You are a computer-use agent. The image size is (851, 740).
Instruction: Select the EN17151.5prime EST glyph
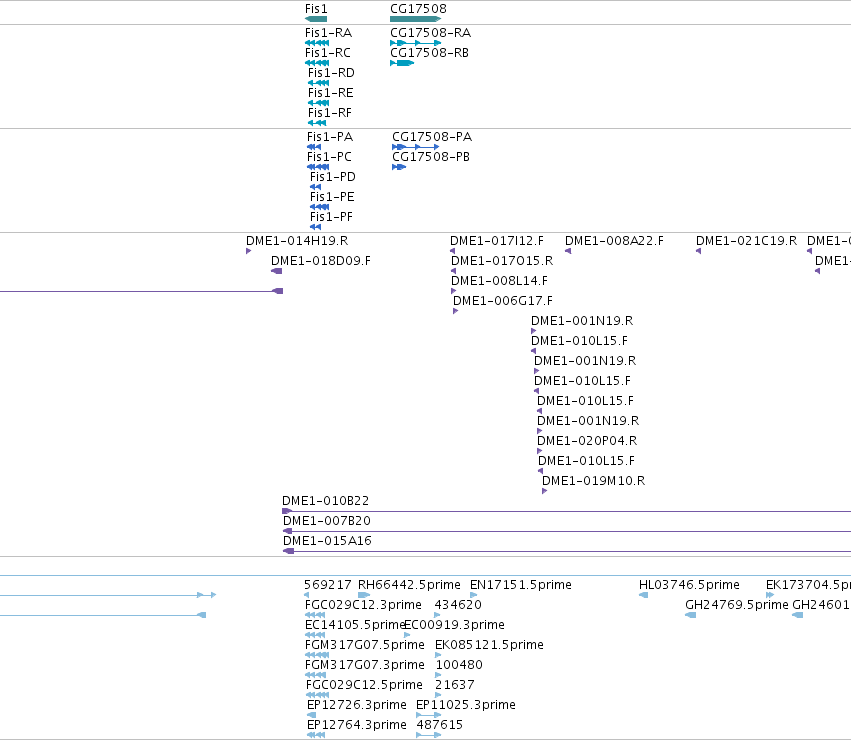pos(473,596)
